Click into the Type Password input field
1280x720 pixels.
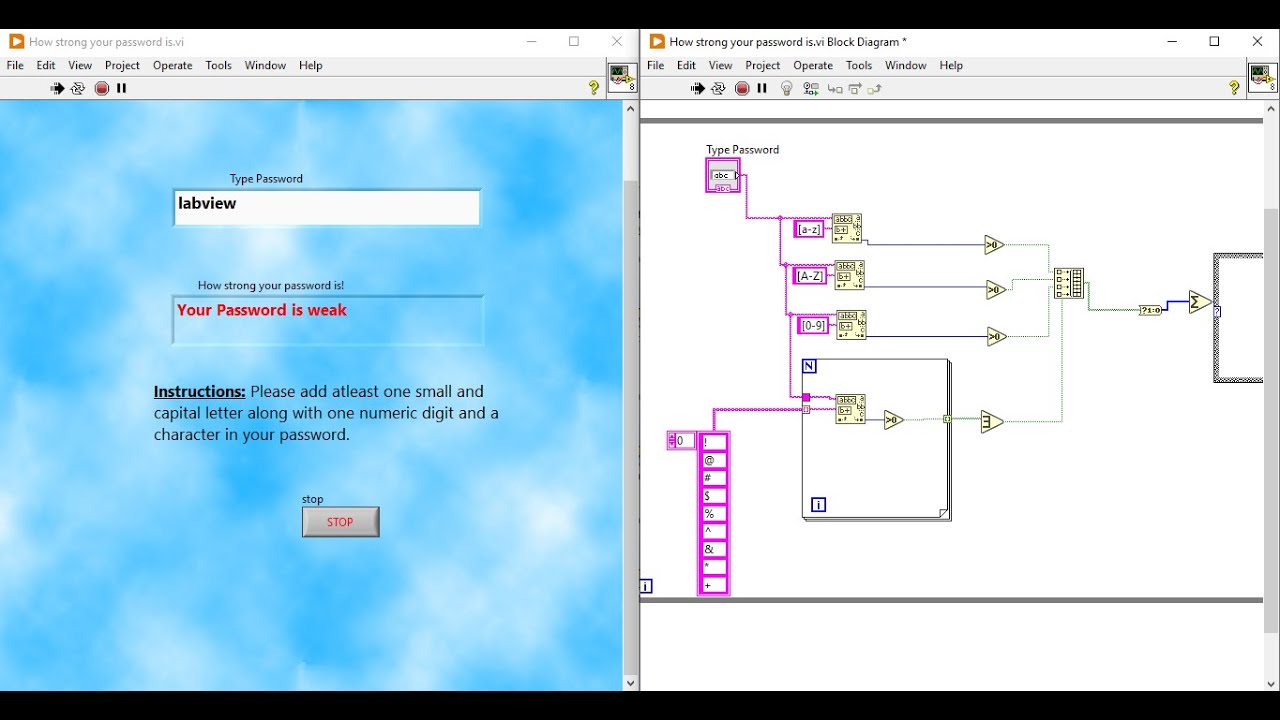[x=327, y=208]
